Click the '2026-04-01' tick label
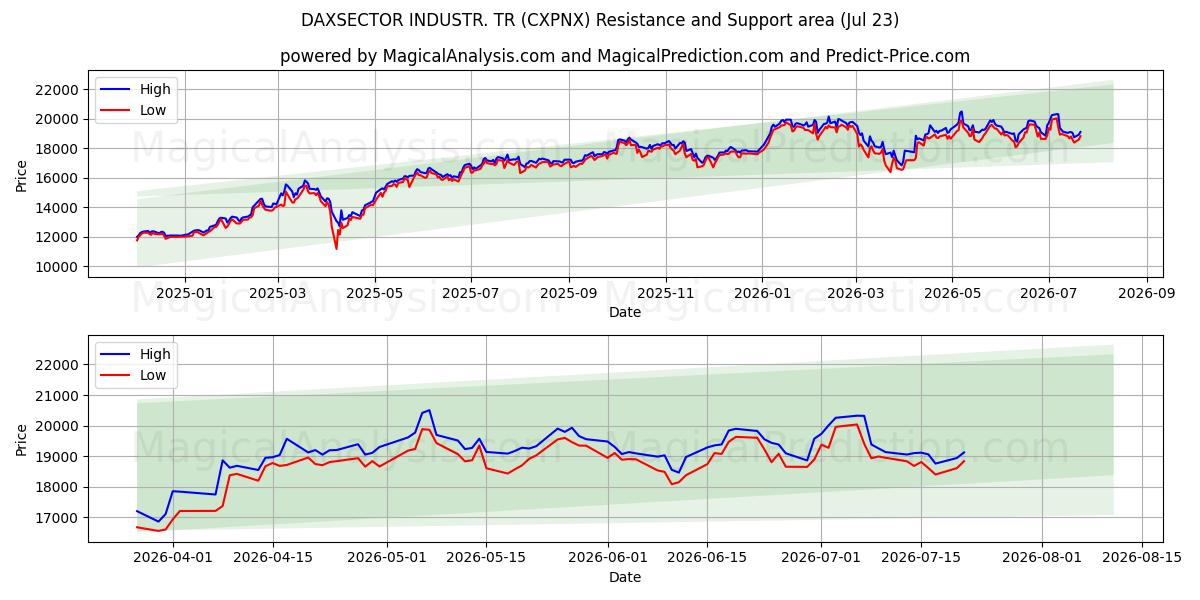Screen dimensions: 1200x600 pos(173,559)
